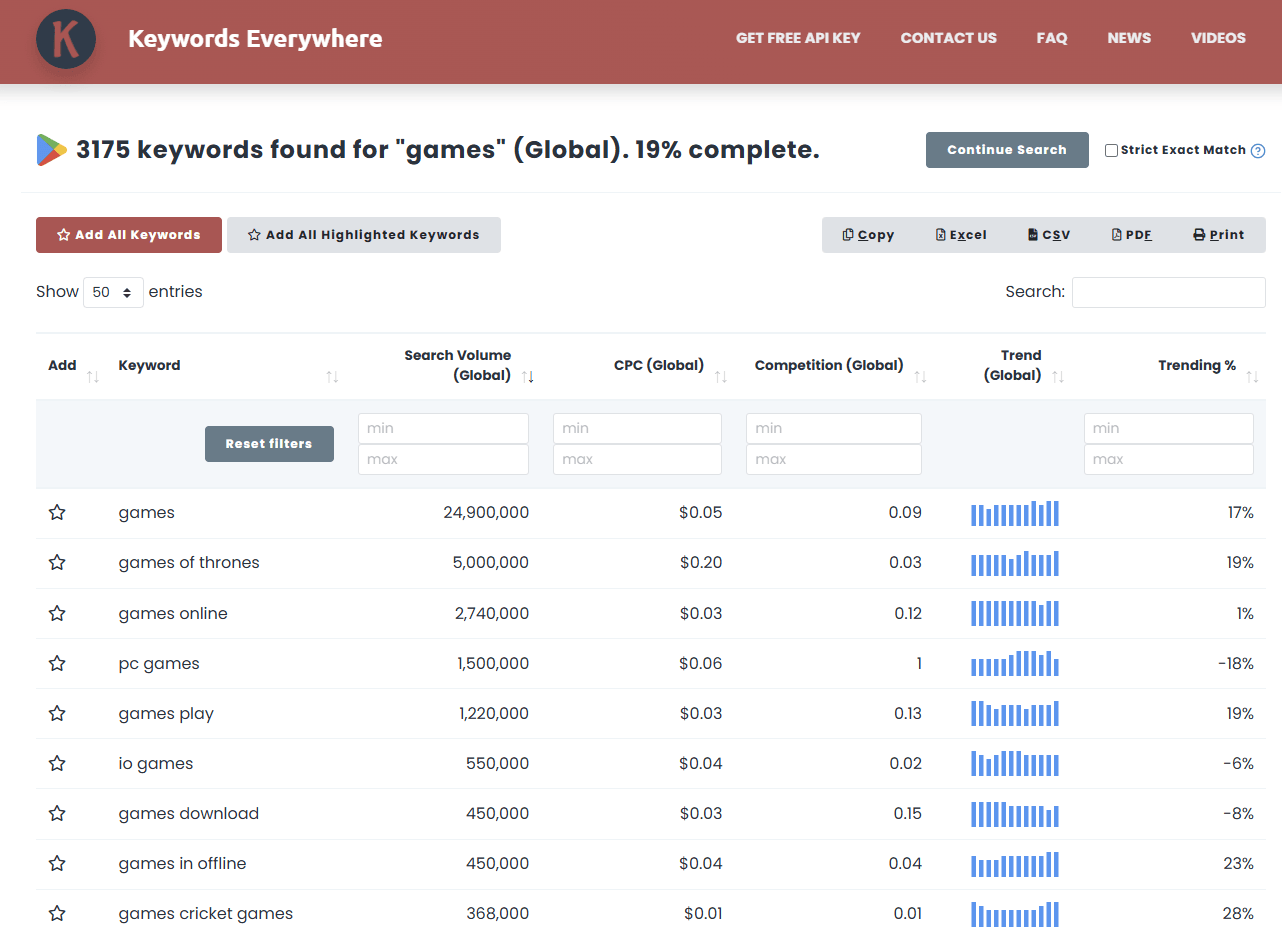Click the 1,500,000 search volume value
This screenshot has width=1282, height=930.
(493, 663)
